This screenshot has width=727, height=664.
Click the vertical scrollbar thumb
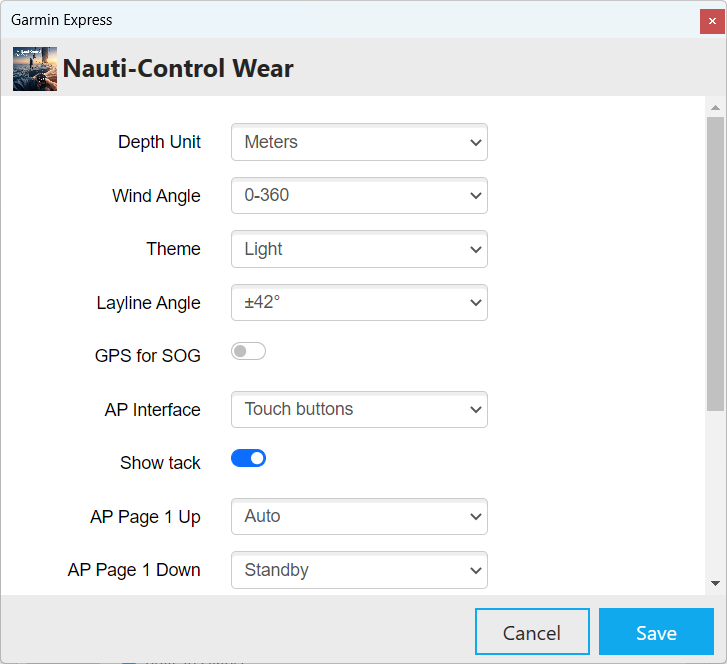[715, 264]
